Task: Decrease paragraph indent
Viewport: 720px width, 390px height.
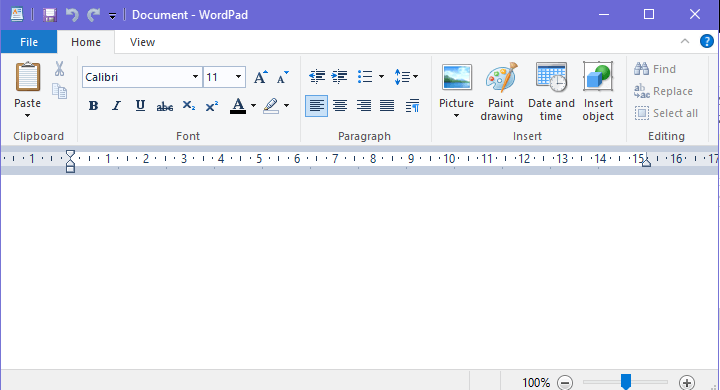Action: click(x=317, y=76)
